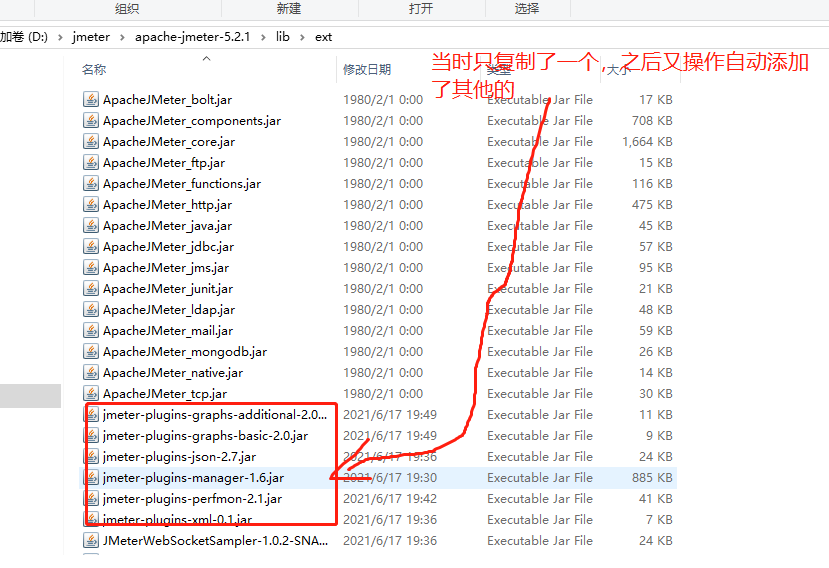This screenshot has height=568, width=829.
Task: Click the 1,664 KB size cell
Action: (x=647, y=142)
